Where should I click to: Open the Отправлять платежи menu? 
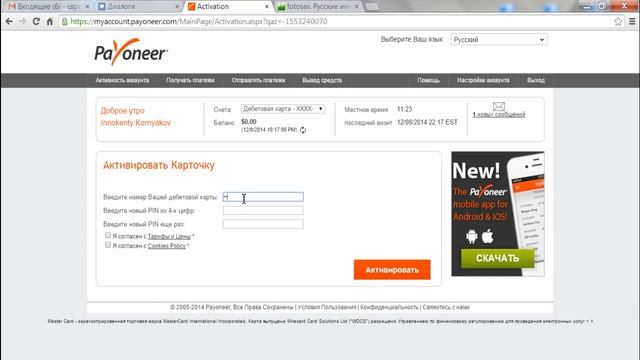coord(258,80)
